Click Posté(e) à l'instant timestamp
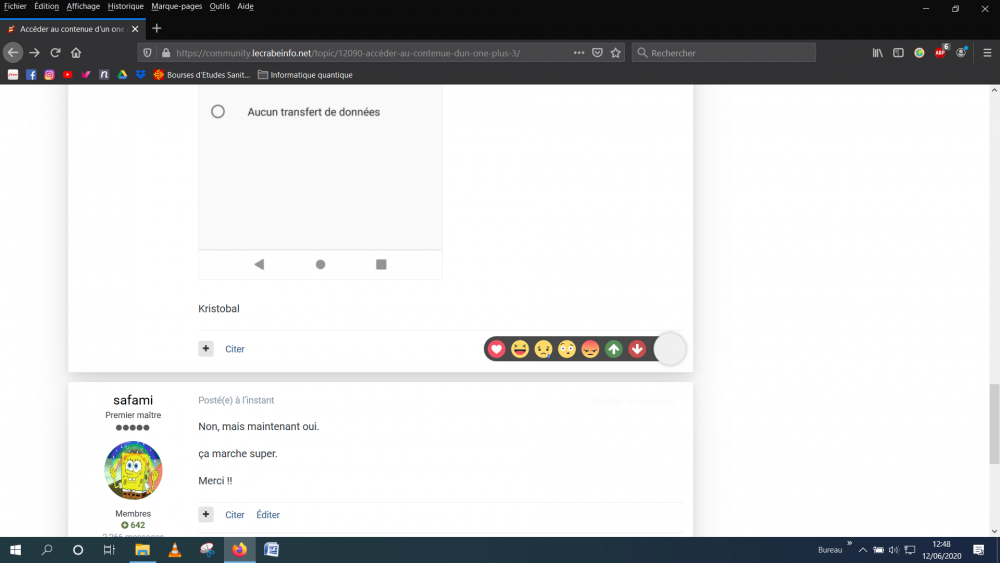The height and width of the screenshot is (563, 1000). point(236,400)
